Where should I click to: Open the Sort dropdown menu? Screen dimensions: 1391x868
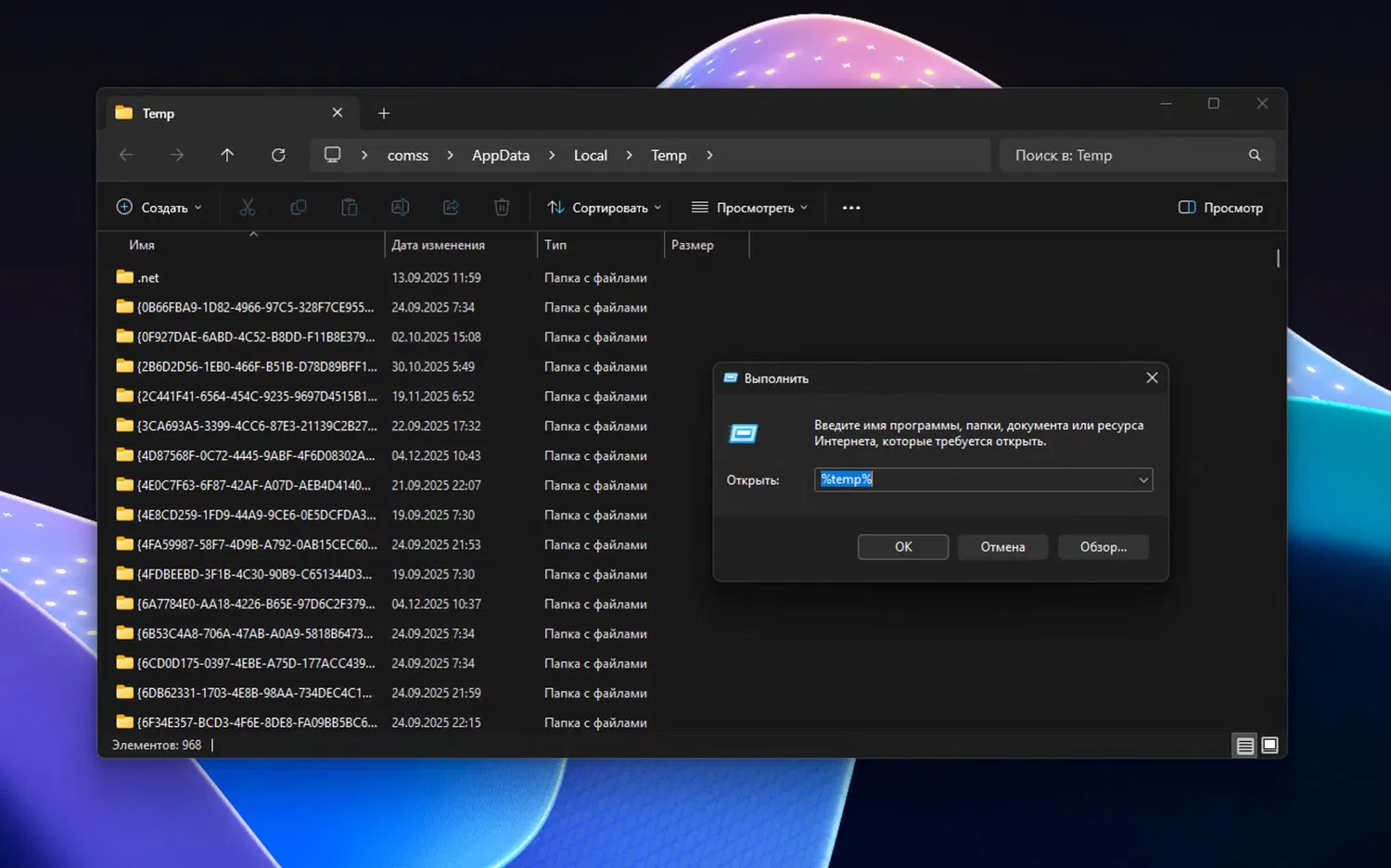coord(605,208)
